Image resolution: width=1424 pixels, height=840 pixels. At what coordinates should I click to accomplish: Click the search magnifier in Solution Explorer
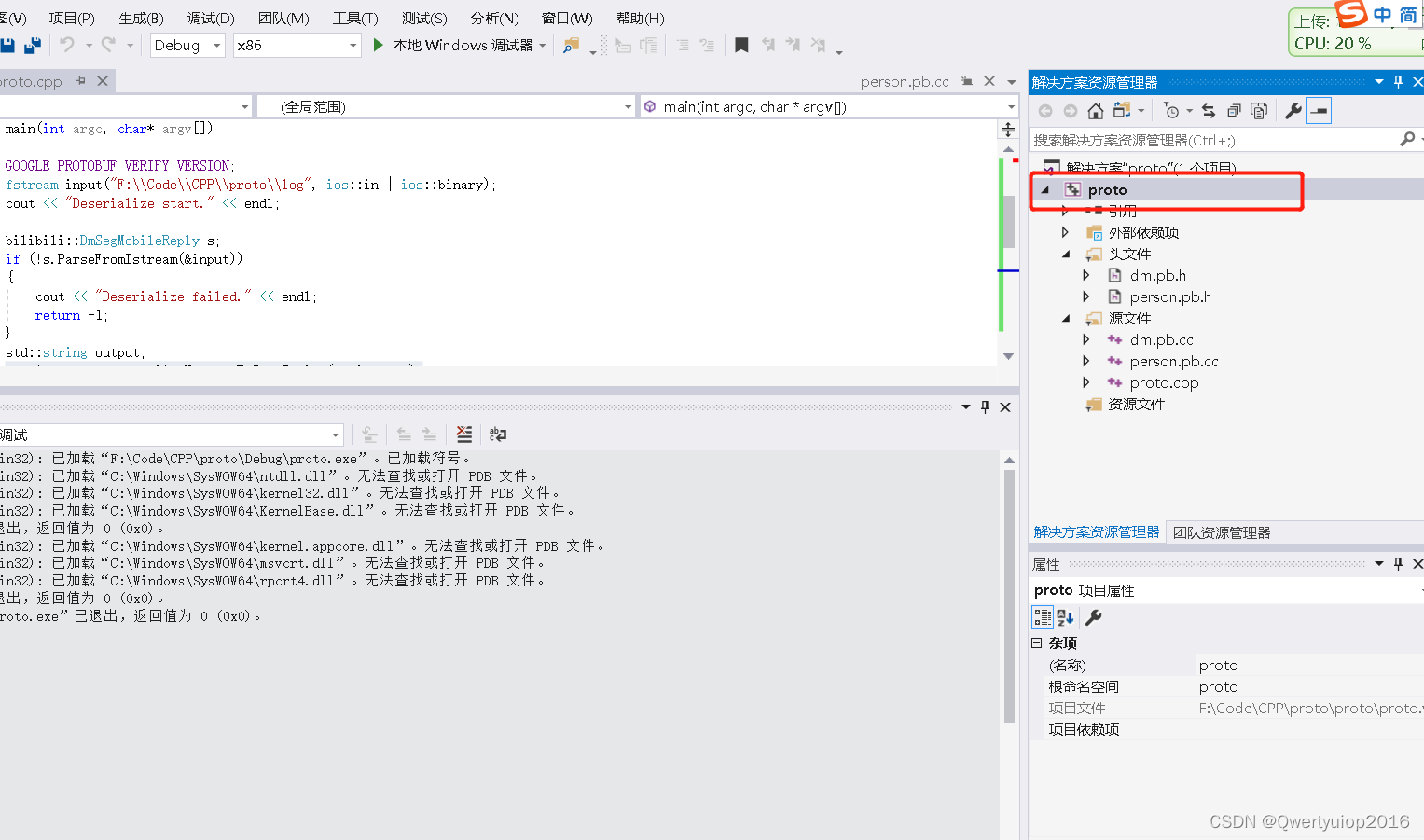pyautogui.click(x=1407, y=139)
